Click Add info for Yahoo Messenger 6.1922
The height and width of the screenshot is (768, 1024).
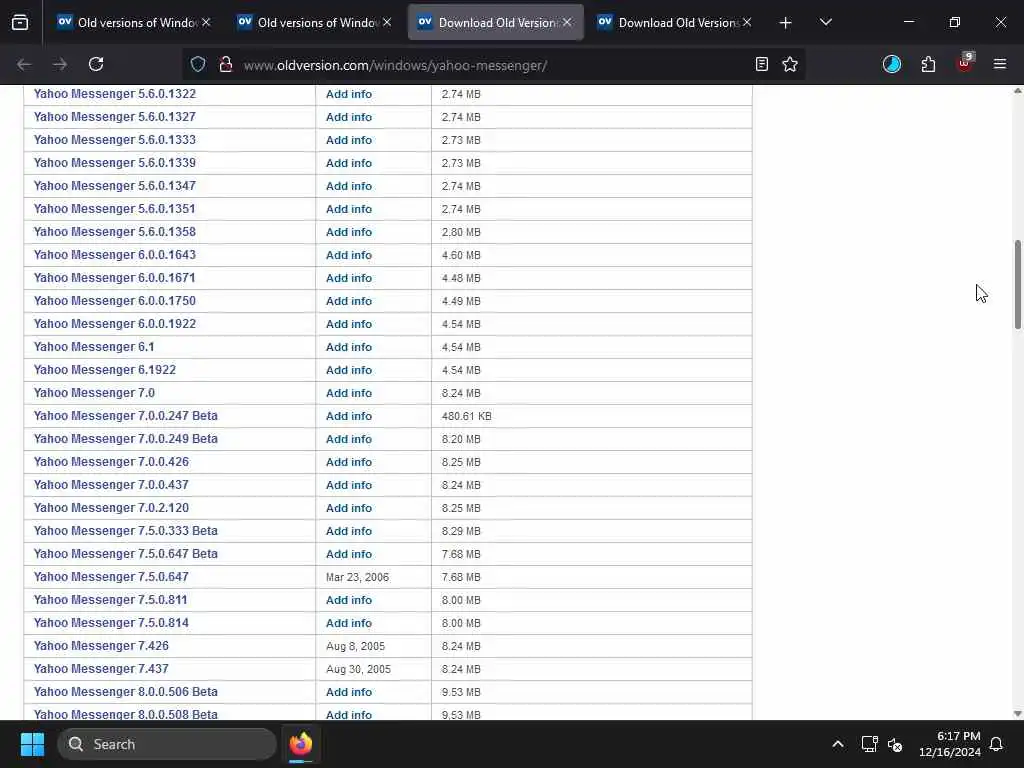click(x=349, y=370)
